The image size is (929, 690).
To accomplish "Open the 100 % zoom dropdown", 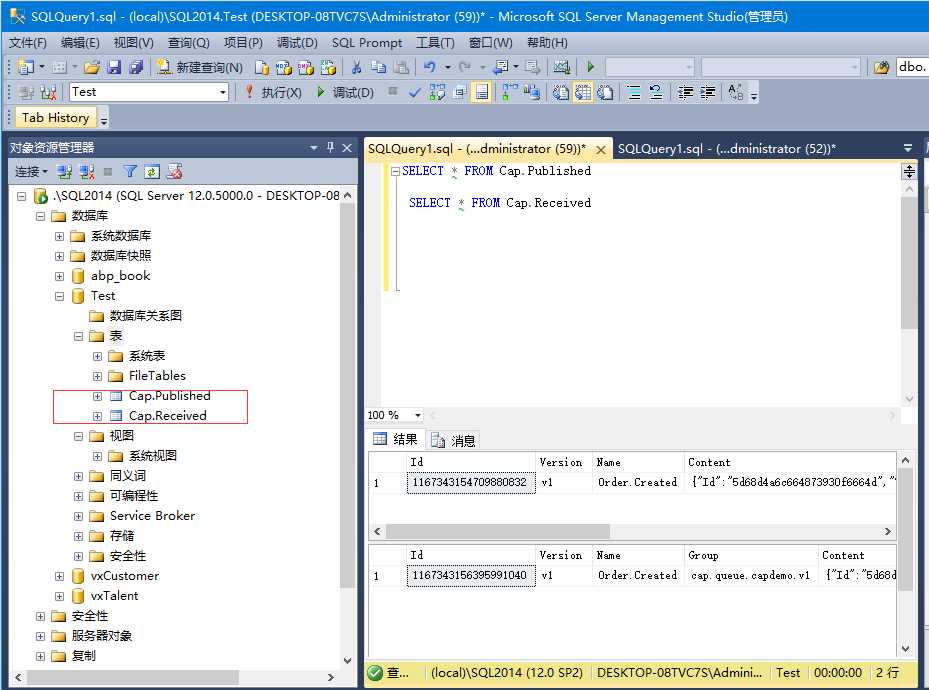I will 418,415.
